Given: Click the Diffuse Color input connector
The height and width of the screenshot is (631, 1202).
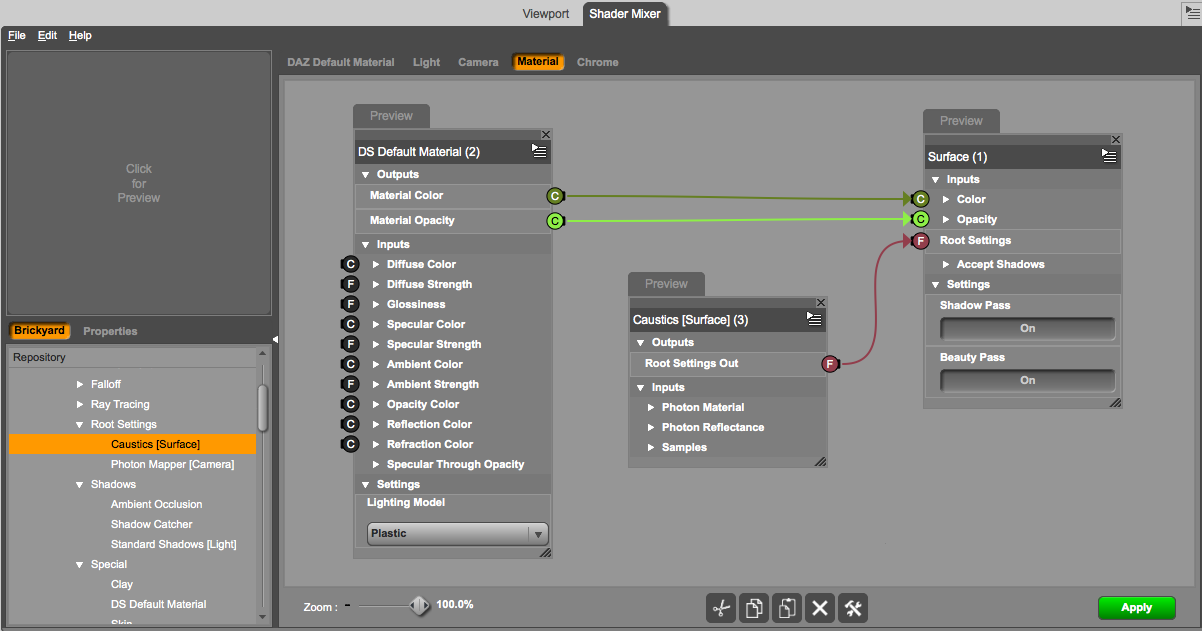Looking at the screenshot, I should [350, 264].
